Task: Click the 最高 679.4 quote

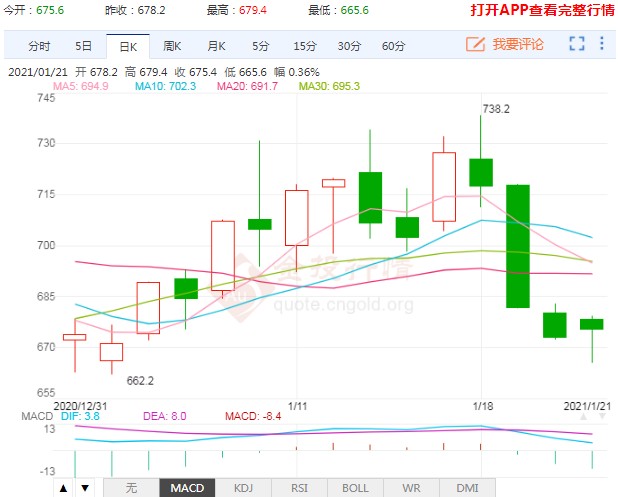Action: (237, 10)
